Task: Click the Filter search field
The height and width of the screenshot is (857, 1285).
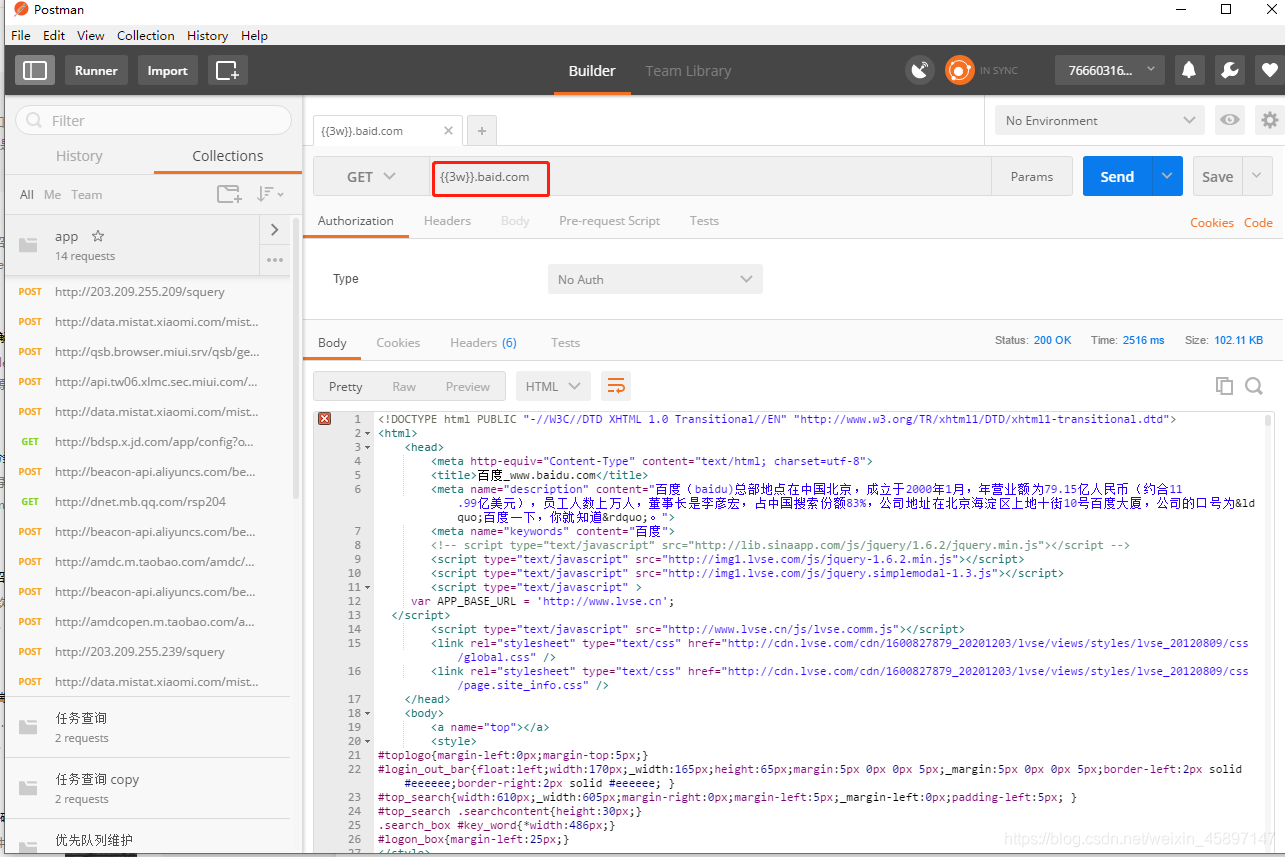Action: pos(153,120)
